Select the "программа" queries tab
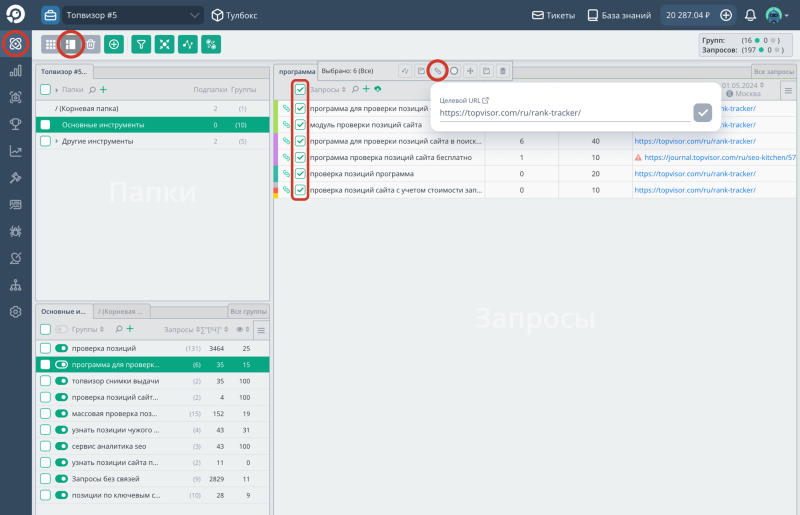 [296, 71]
